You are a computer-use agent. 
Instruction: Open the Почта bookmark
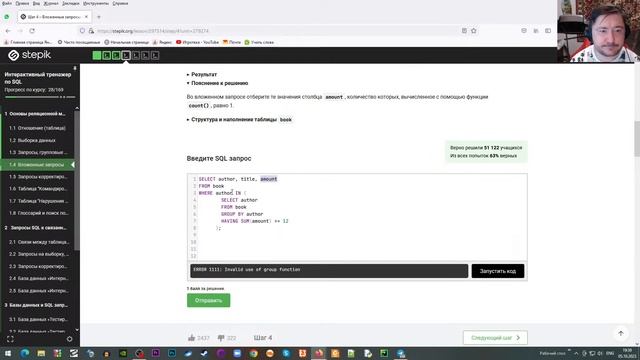click(231, 42)
